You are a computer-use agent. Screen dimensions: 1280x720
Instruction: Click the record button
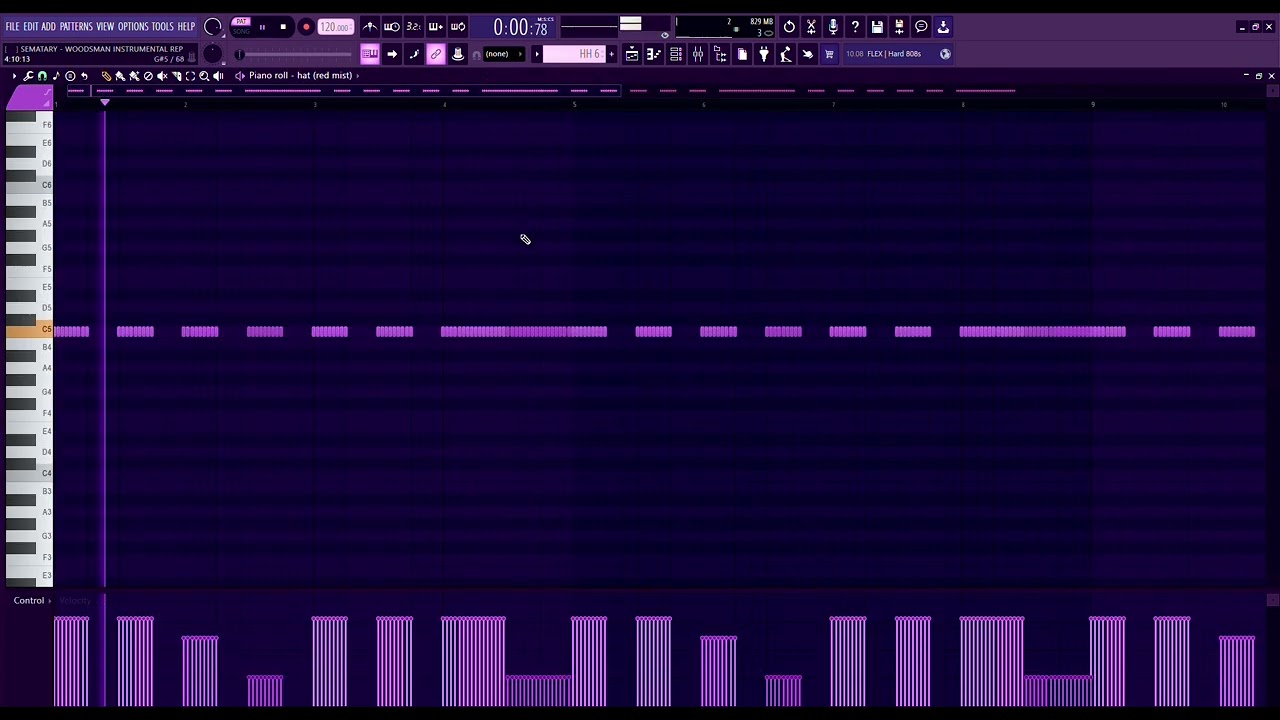[x=306, y=27]
